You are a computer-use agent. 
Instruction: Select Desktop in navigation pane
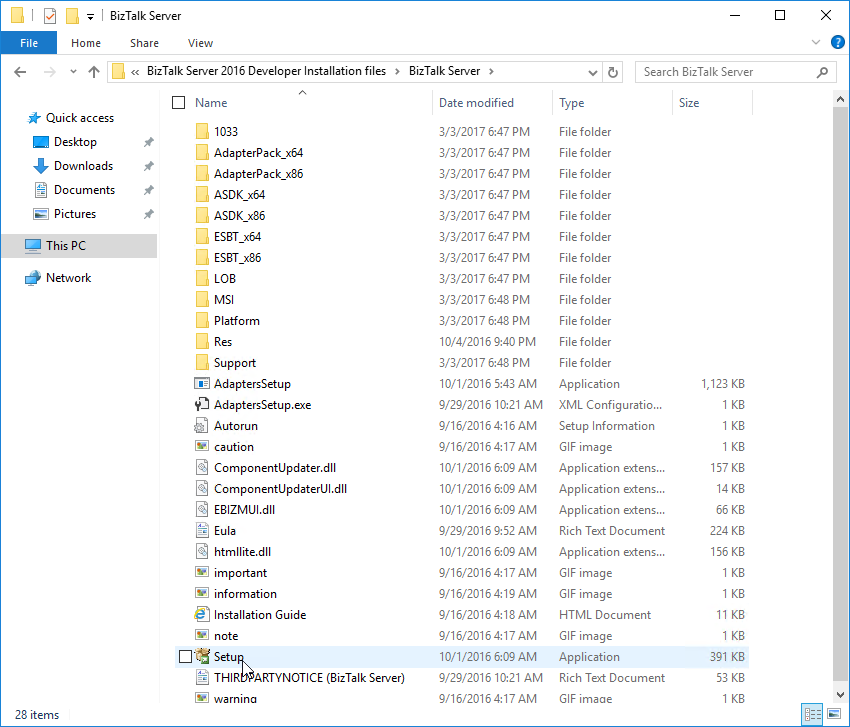coord(75,142)
